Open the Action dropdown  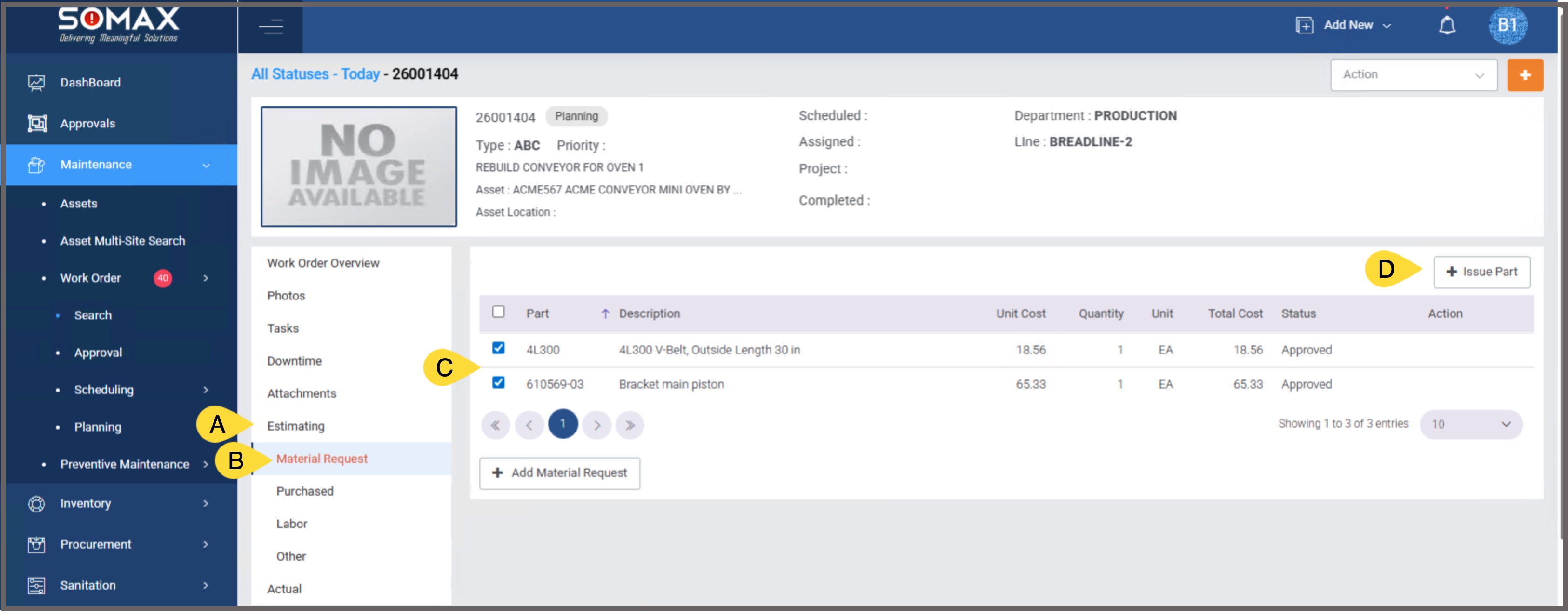[x=1413, y=75]
